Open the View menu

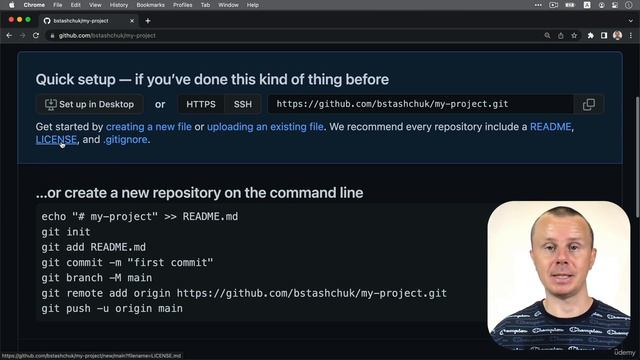(95, 5)
